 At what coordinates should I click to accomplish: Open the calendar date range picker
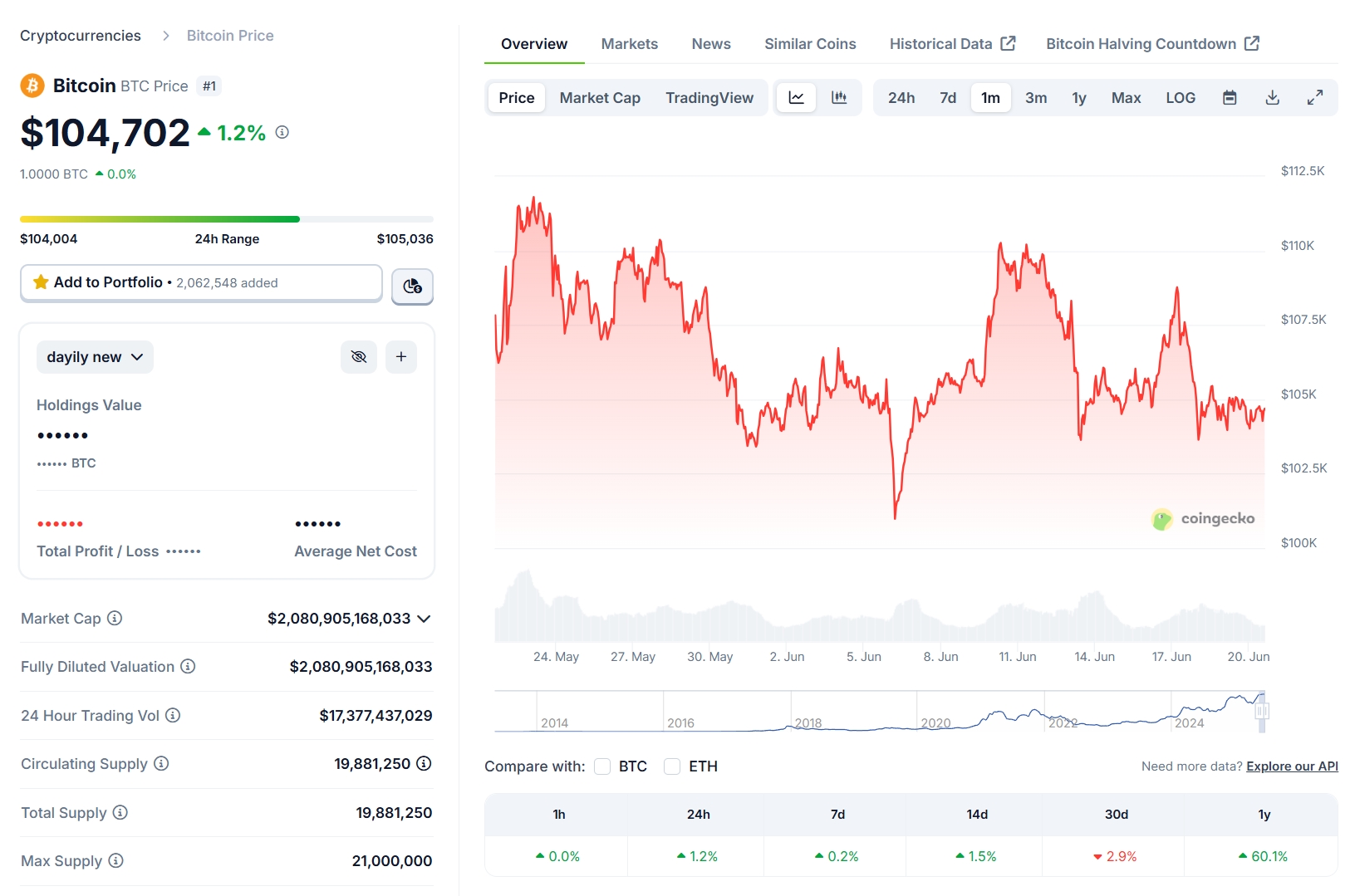1230,98
